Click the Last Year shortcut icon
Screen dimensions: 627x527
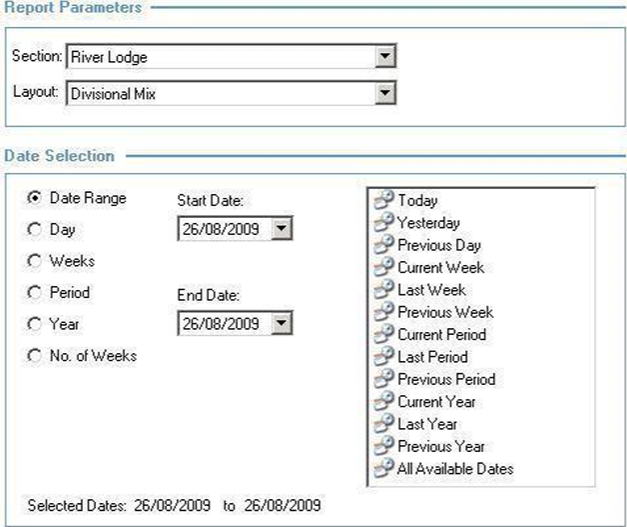click(x=384, y=424)
